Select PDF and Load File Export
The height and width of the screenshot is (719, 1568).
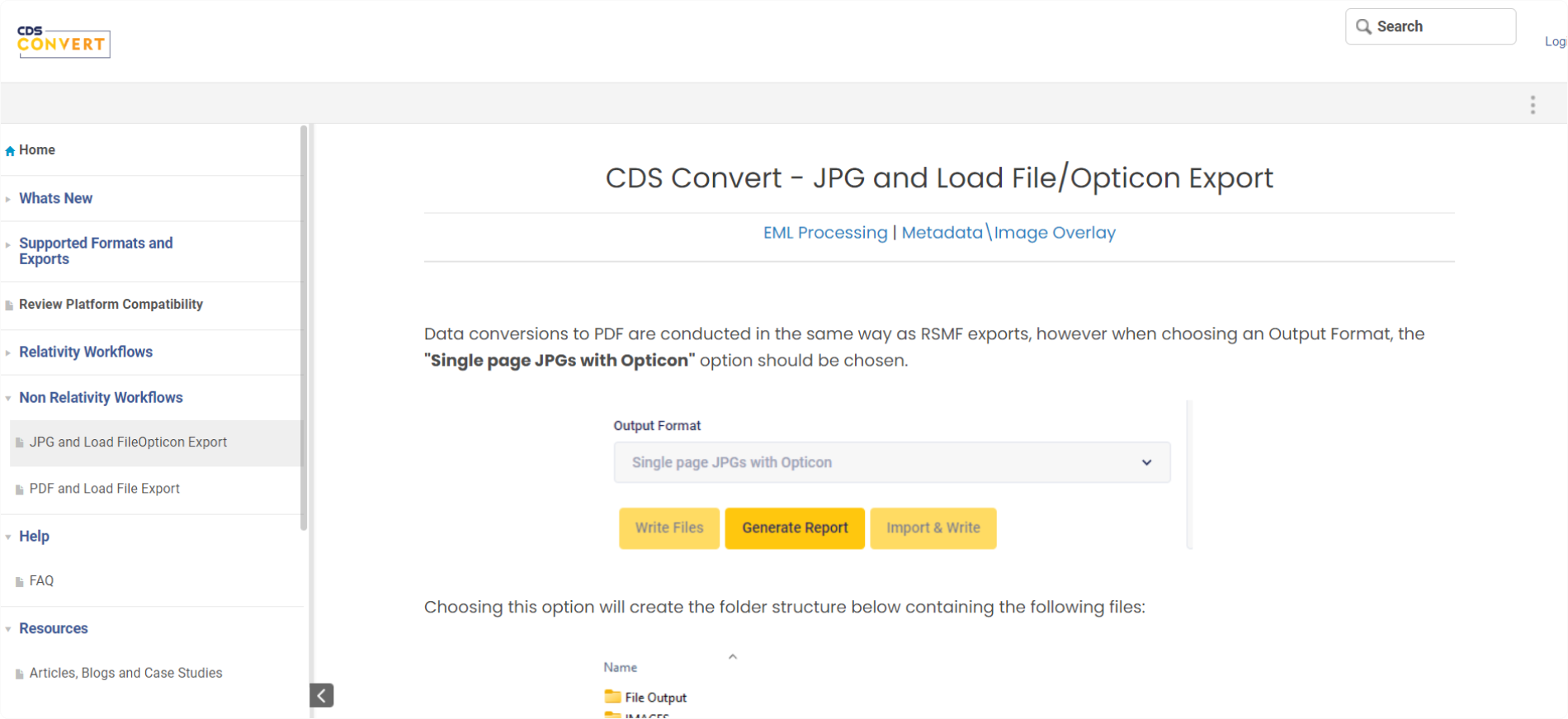coord(105,489)
